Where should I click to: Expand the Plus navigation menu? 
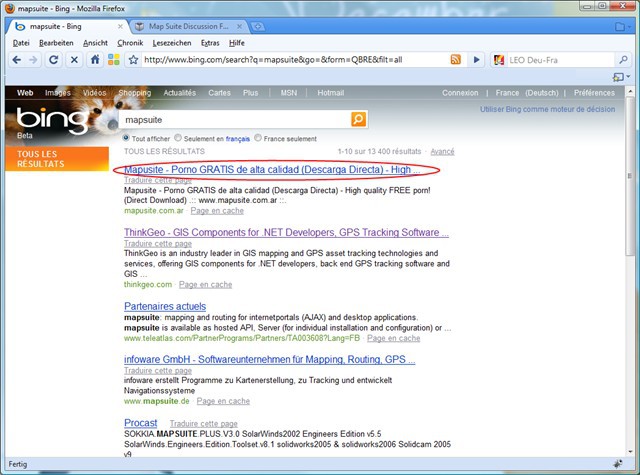(251, 93)
